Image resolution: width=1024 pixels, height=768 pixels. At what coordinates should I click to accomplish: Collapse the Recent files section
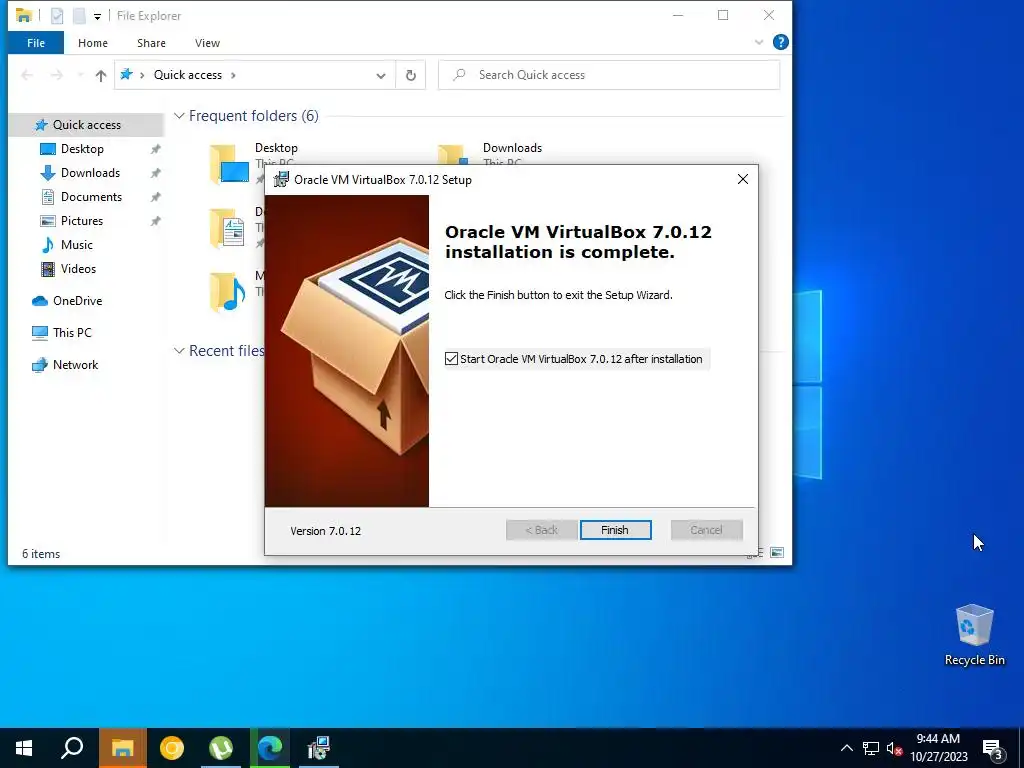click(179, 351)
